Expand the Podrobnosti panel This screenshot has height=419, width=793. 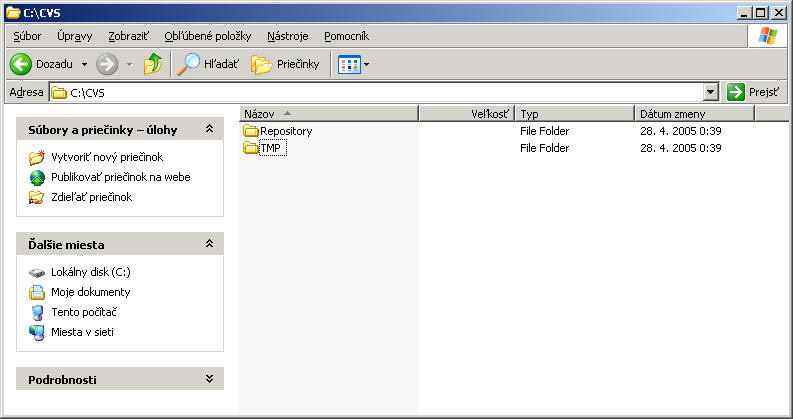pos(209,379)
